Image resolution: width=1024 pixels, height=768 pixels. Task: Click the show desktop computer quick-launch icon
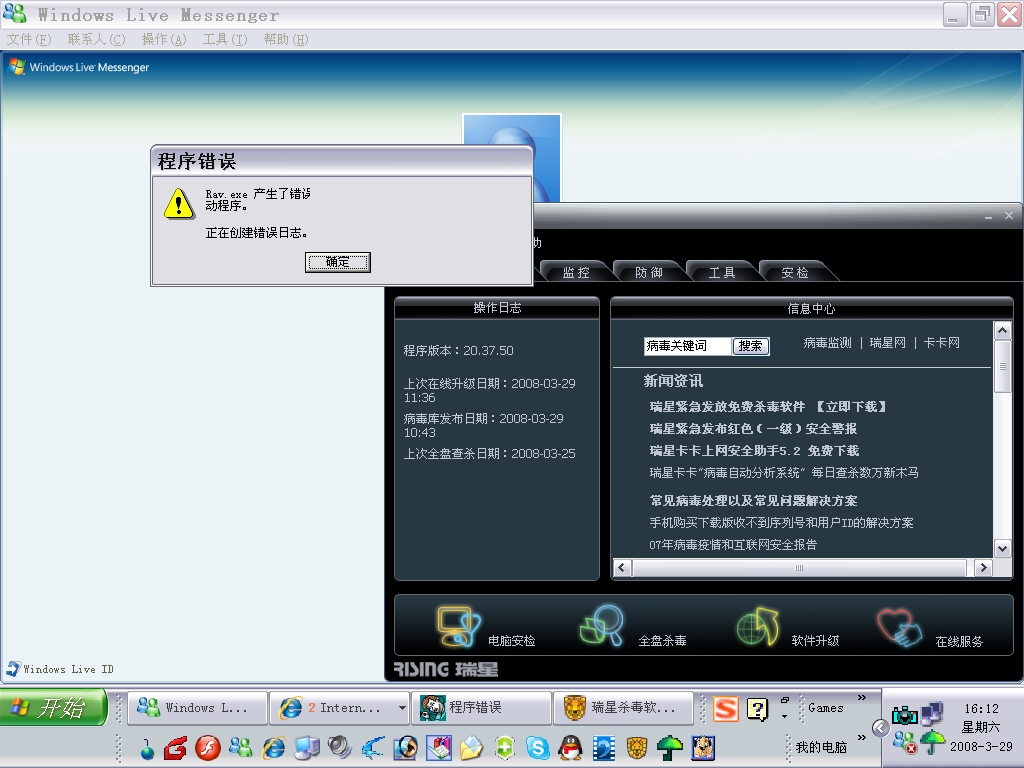(x=306, y=748)
